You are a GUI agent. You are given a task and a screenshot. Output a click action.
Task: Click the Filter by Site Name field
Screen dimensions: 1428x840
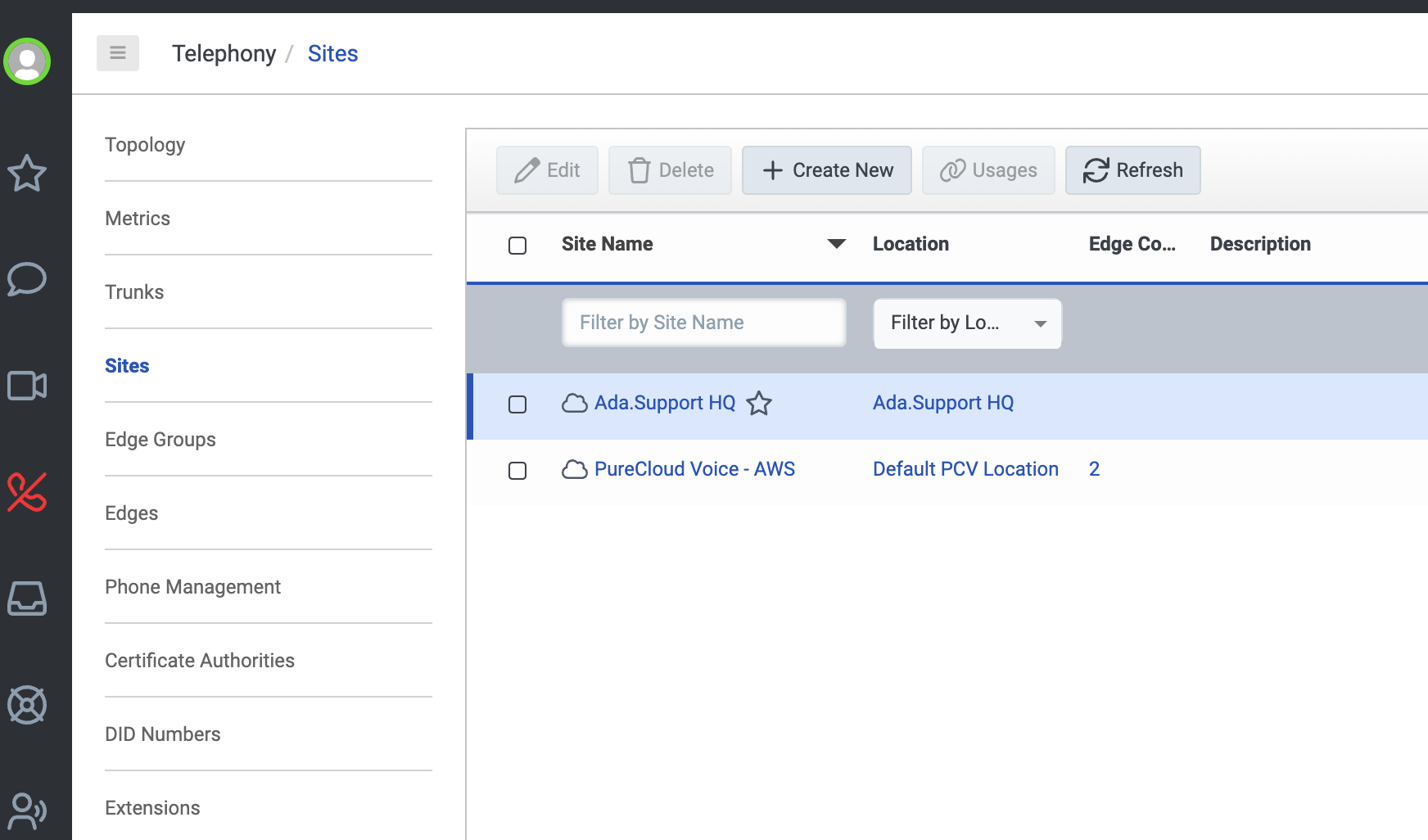click(703, 323)
